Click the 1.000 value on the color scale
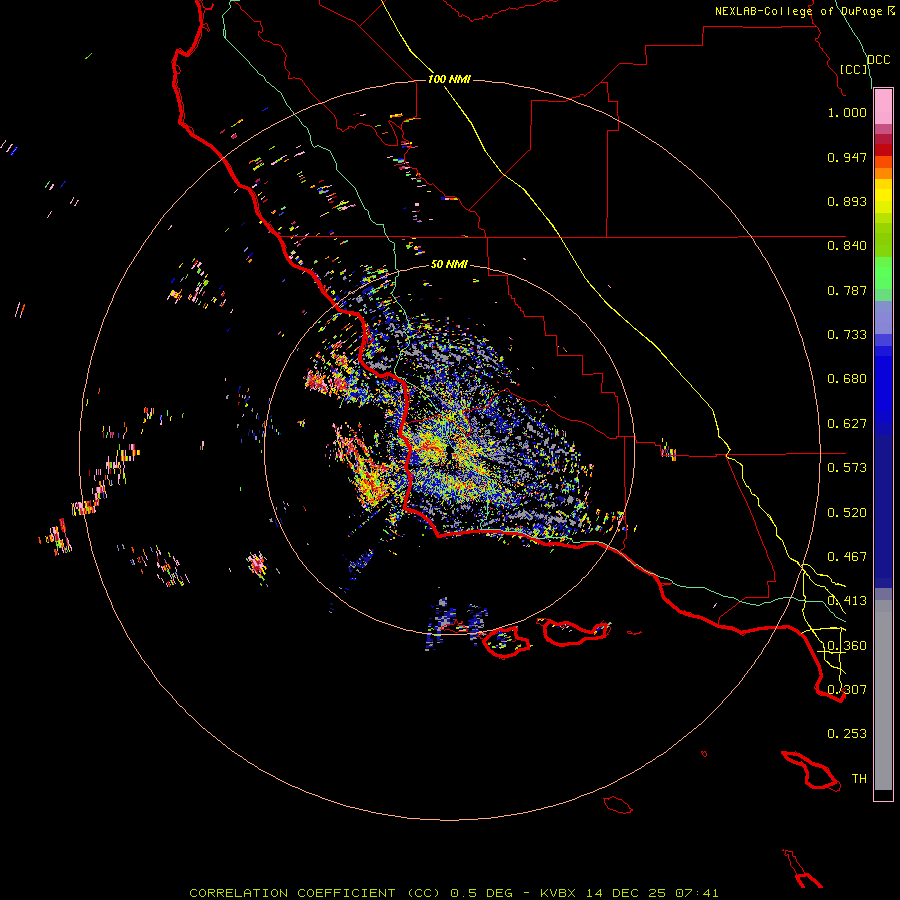The height and width of the screenshot is (900, 900). [x=847, y=112]
